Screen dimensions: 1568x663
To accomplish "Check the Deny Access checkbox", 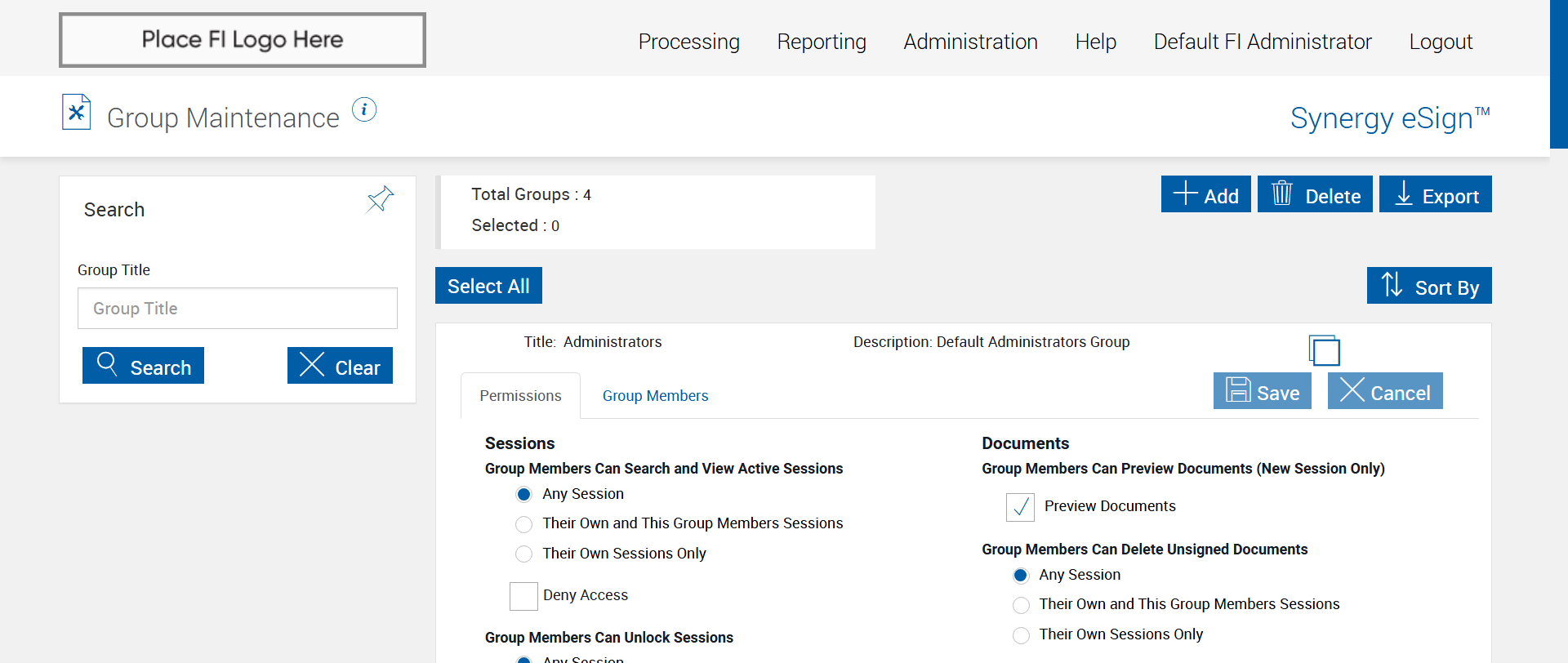I will click(523, 596).
